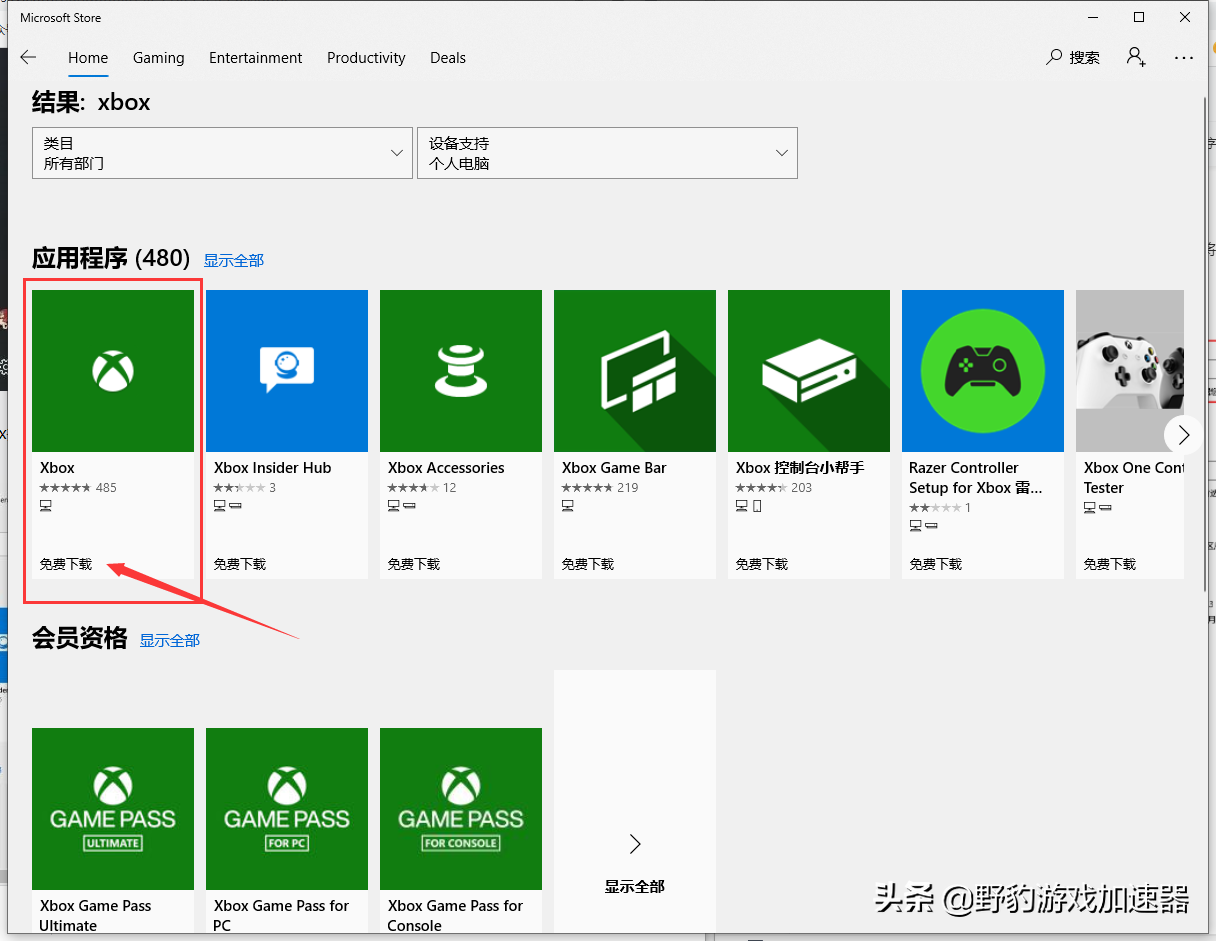Click the Razer Controller Setup title
This screenshot has height=941, width=1216.
[976, 478]
